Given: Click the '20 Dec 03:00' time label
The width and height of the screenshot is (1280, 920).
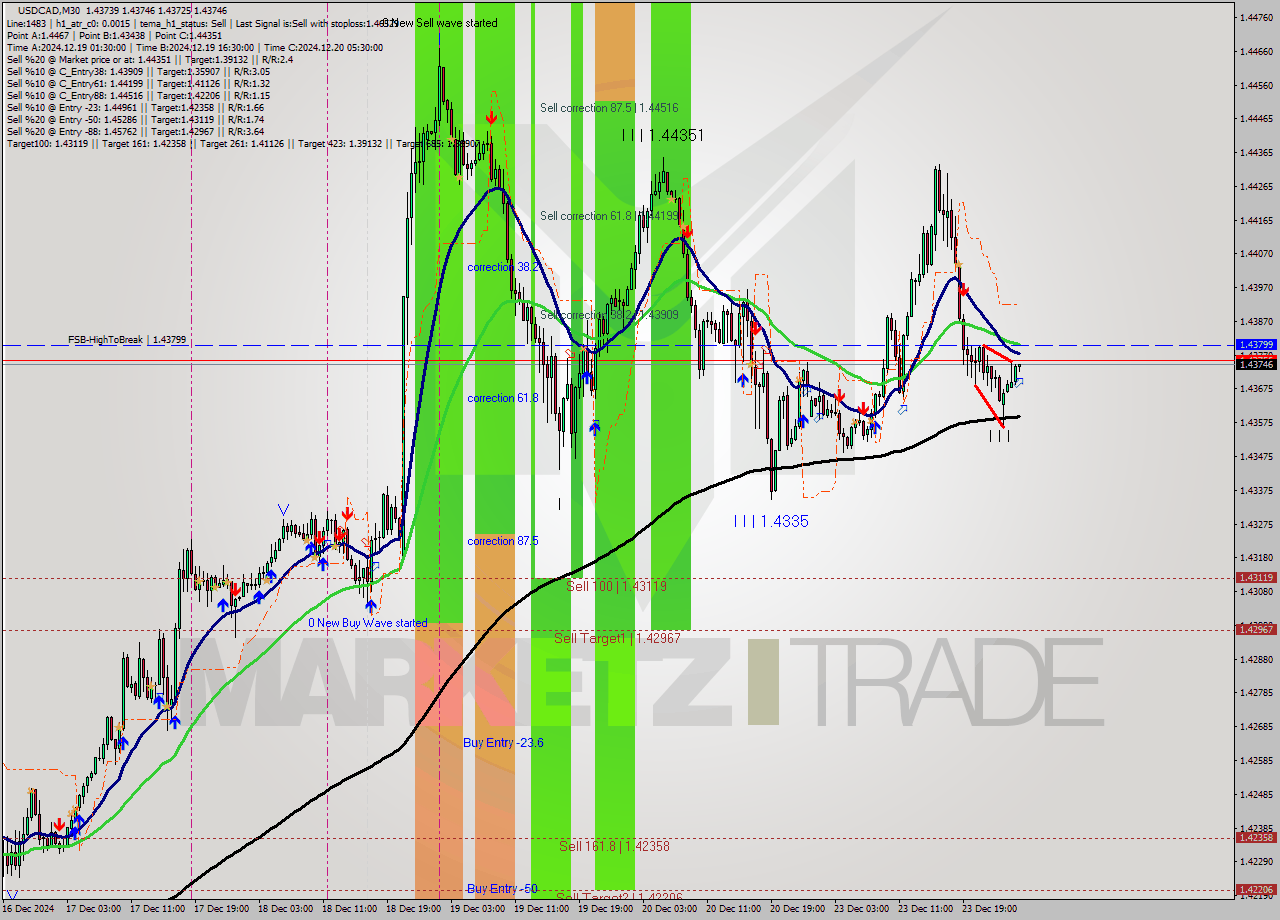Looking at the screenshot, I should click(x=669, y=909).
